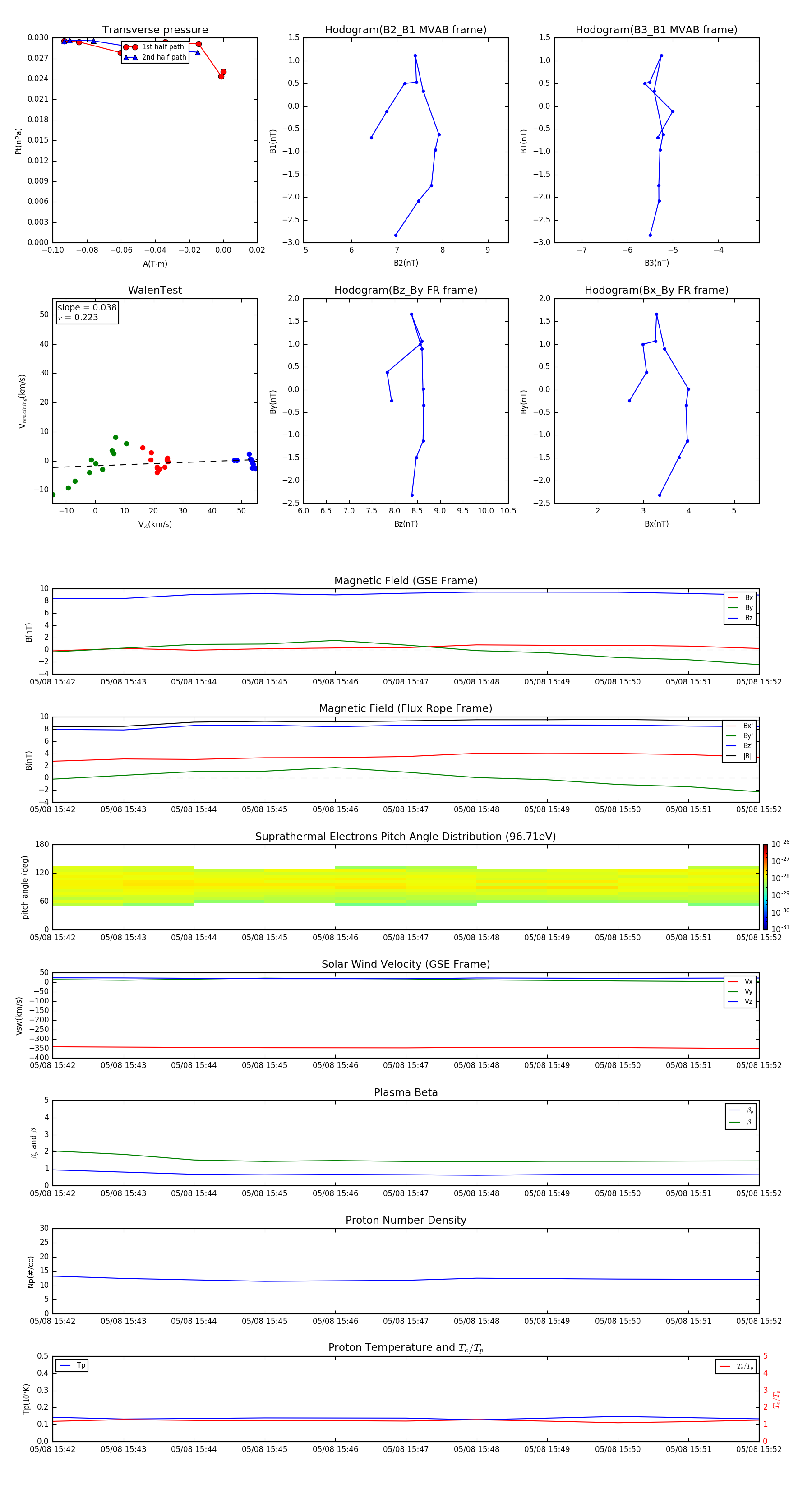Click the "A(T·m)" x-axis label

[x=155, y=264]
